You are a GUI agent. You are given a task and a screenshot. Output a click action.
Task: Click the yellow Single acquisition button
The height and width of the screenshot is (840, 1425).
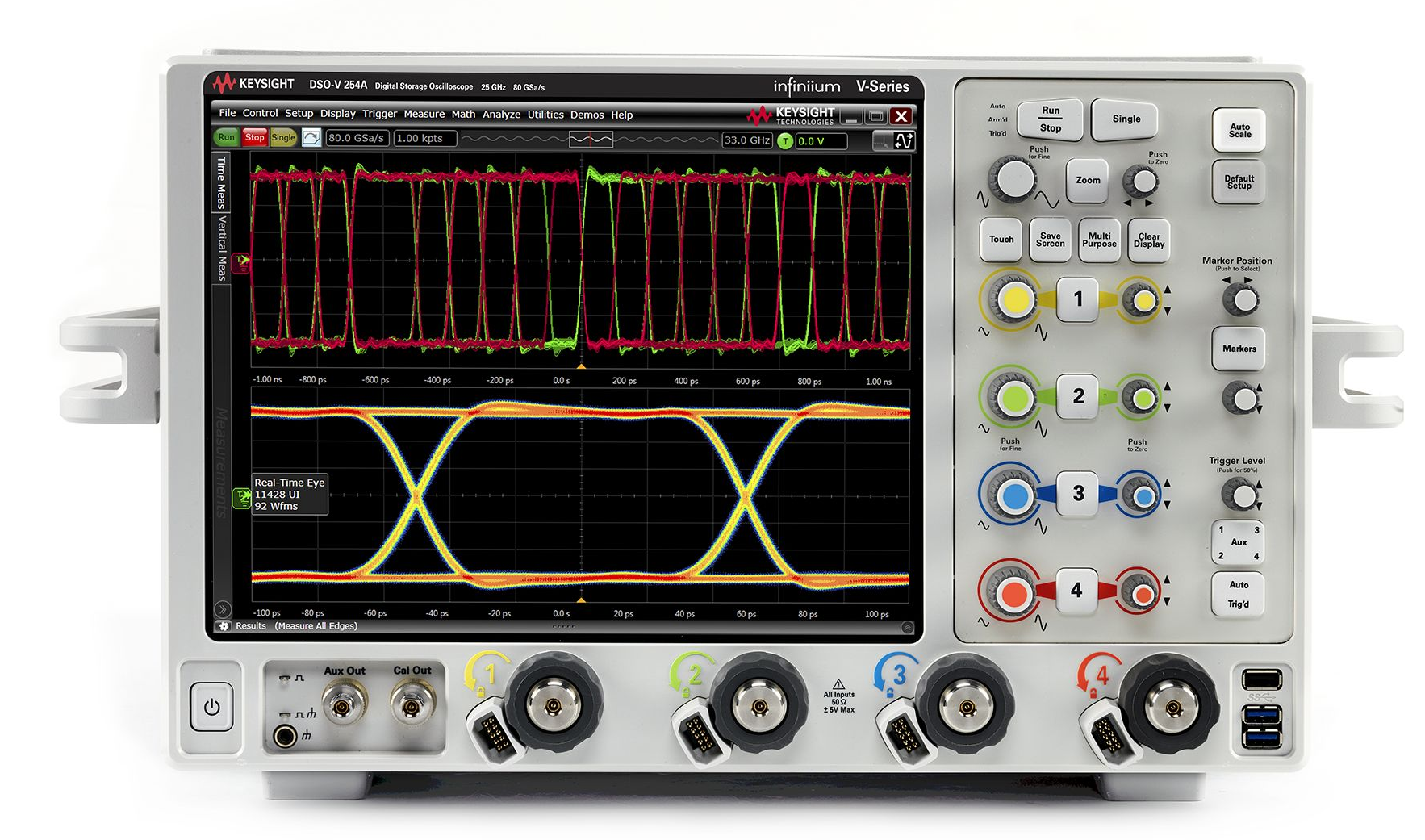pos(283,138)
